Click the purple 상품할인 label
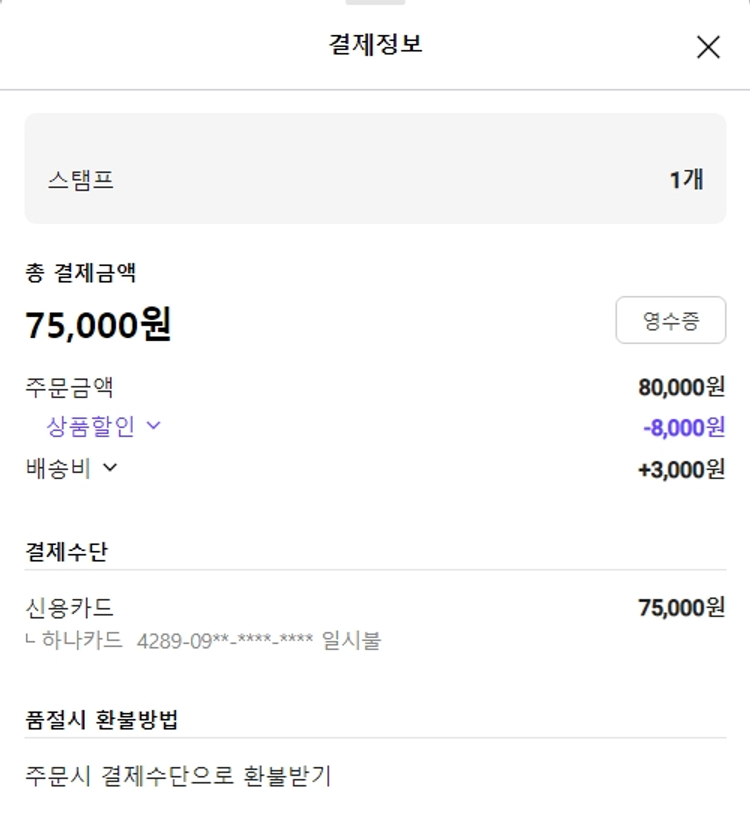750x839 pixels. tap(90, 427)
